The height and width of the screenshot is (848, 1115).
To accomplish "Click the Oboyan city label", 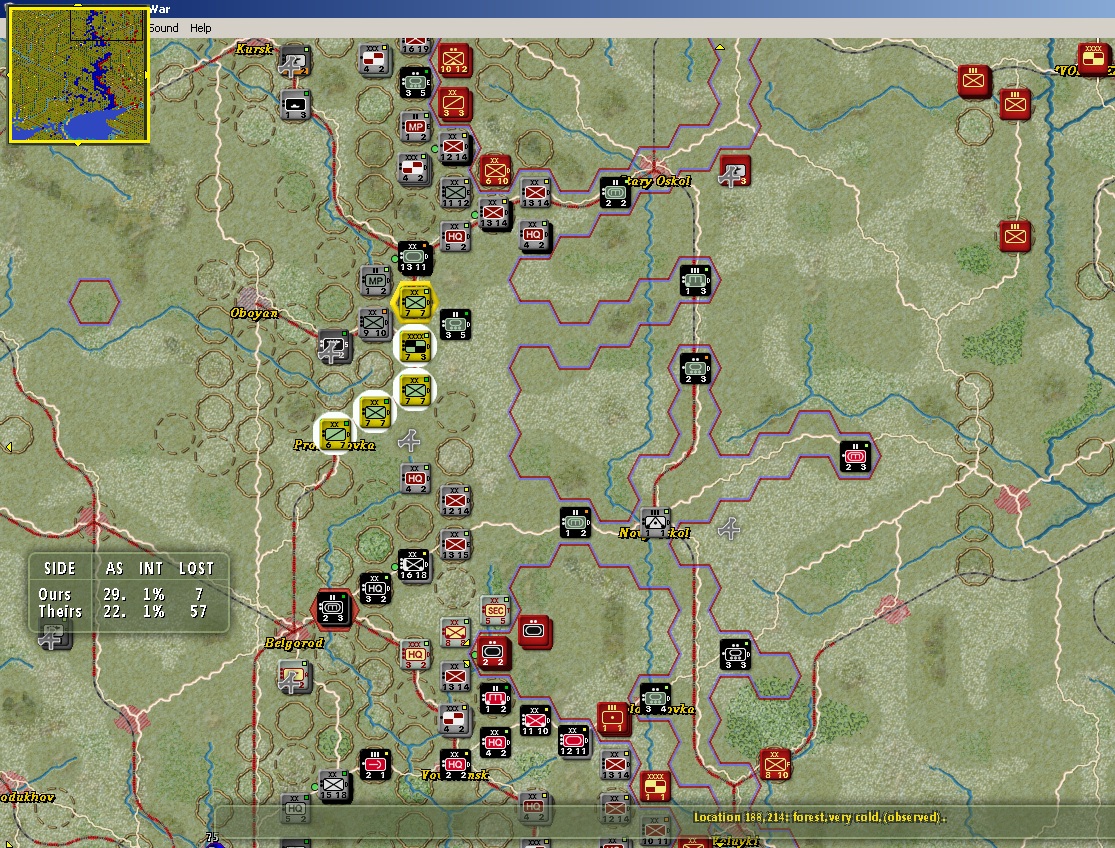I will click(x=254, y=313).
